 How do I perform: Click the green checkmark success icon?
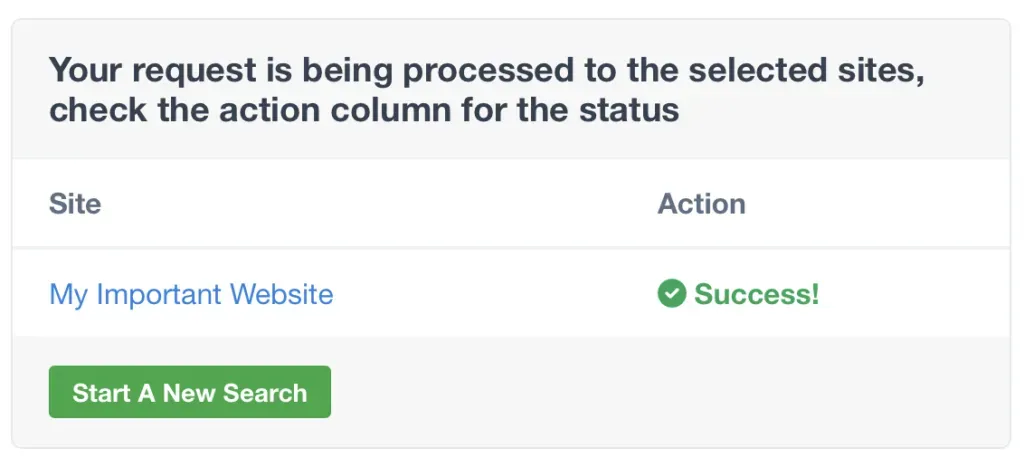point(671,294)
